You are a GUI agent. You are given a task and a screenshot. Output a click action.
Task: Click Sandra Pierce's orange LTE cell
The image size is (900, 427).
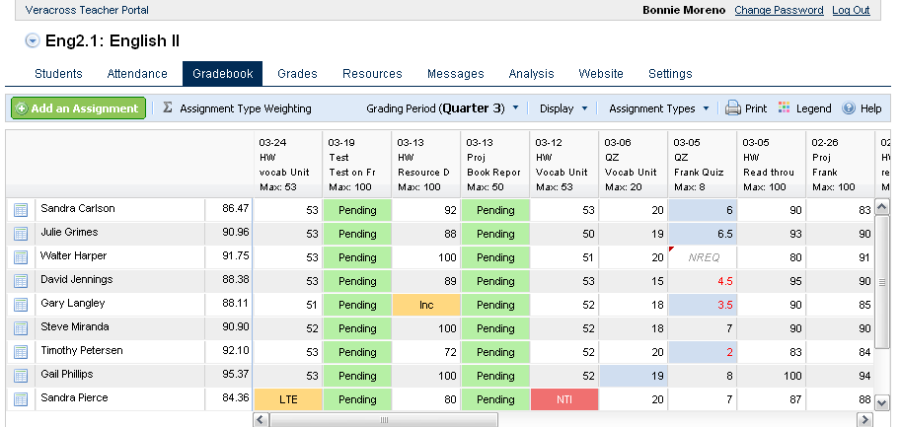coord(288,399)
